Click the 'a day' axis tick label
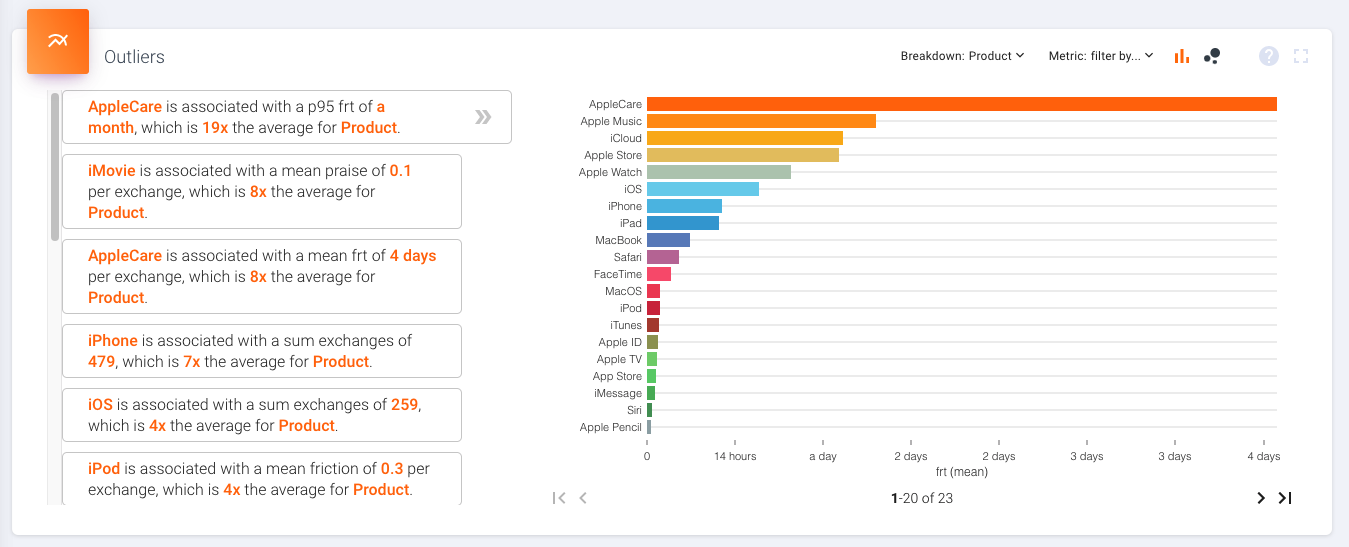1349x547 pixels. (x=823, y=456)
